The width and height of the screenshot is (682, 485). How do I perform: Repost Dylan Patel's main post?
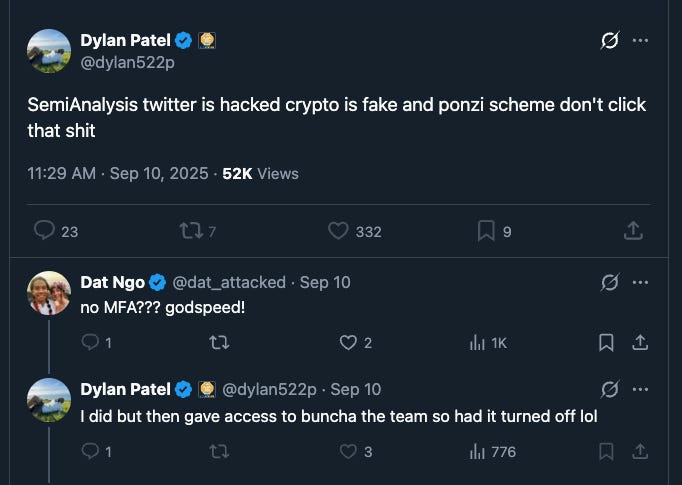coord(190,231)
